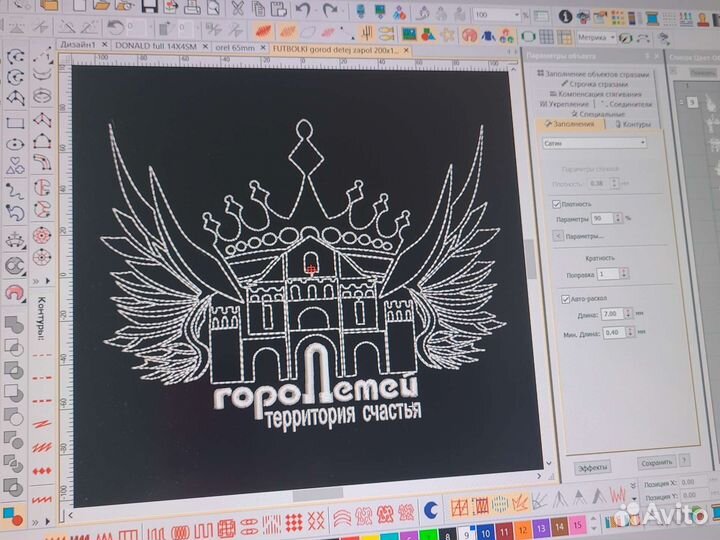Screen dimensions: 720x540
Task: Close the FUTBOLKI gorod detej tab
Action: click(x=406, y=51)
